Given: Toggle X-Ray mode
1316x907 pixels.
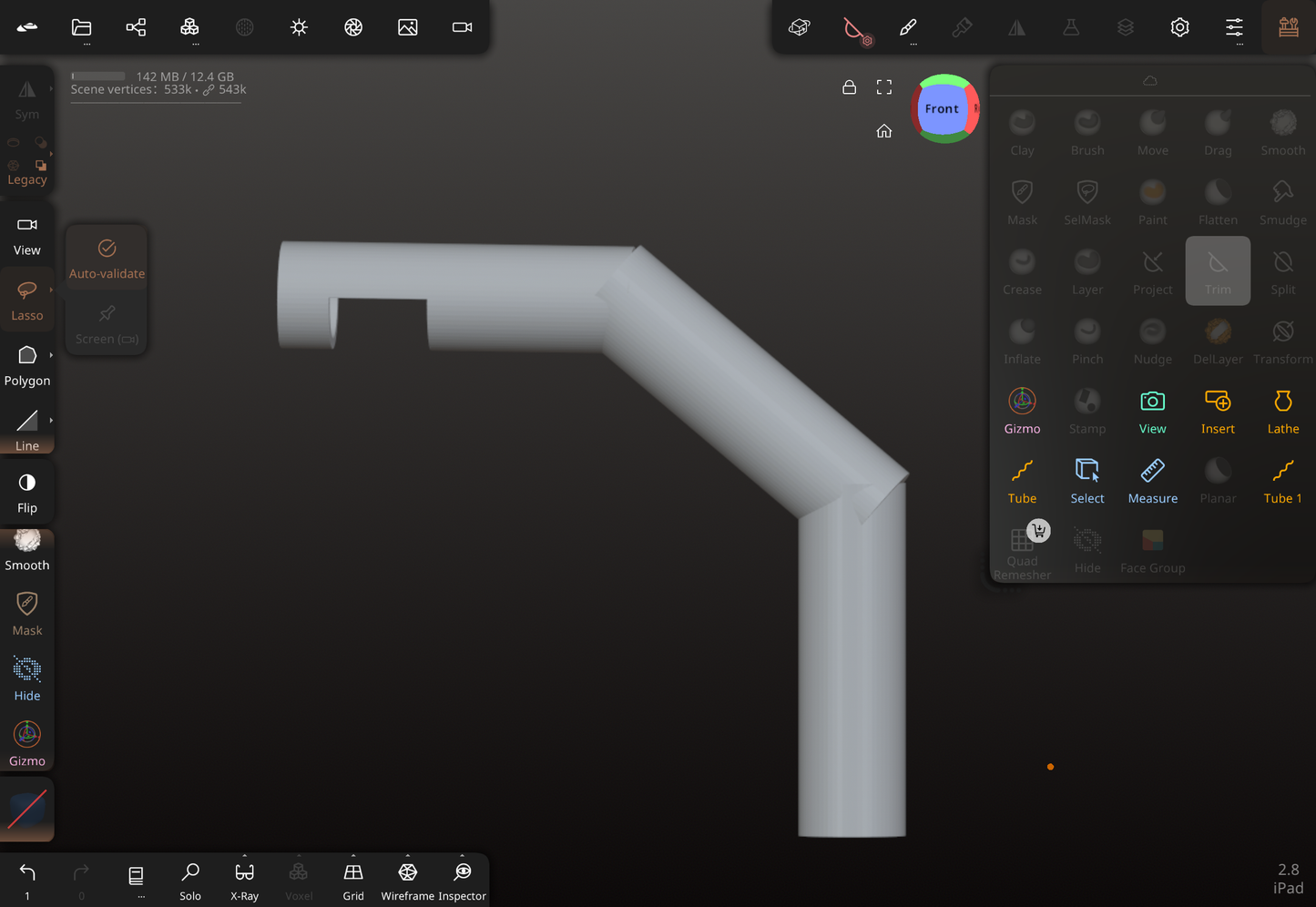Looking at the screenshot, I should [244, 880].
